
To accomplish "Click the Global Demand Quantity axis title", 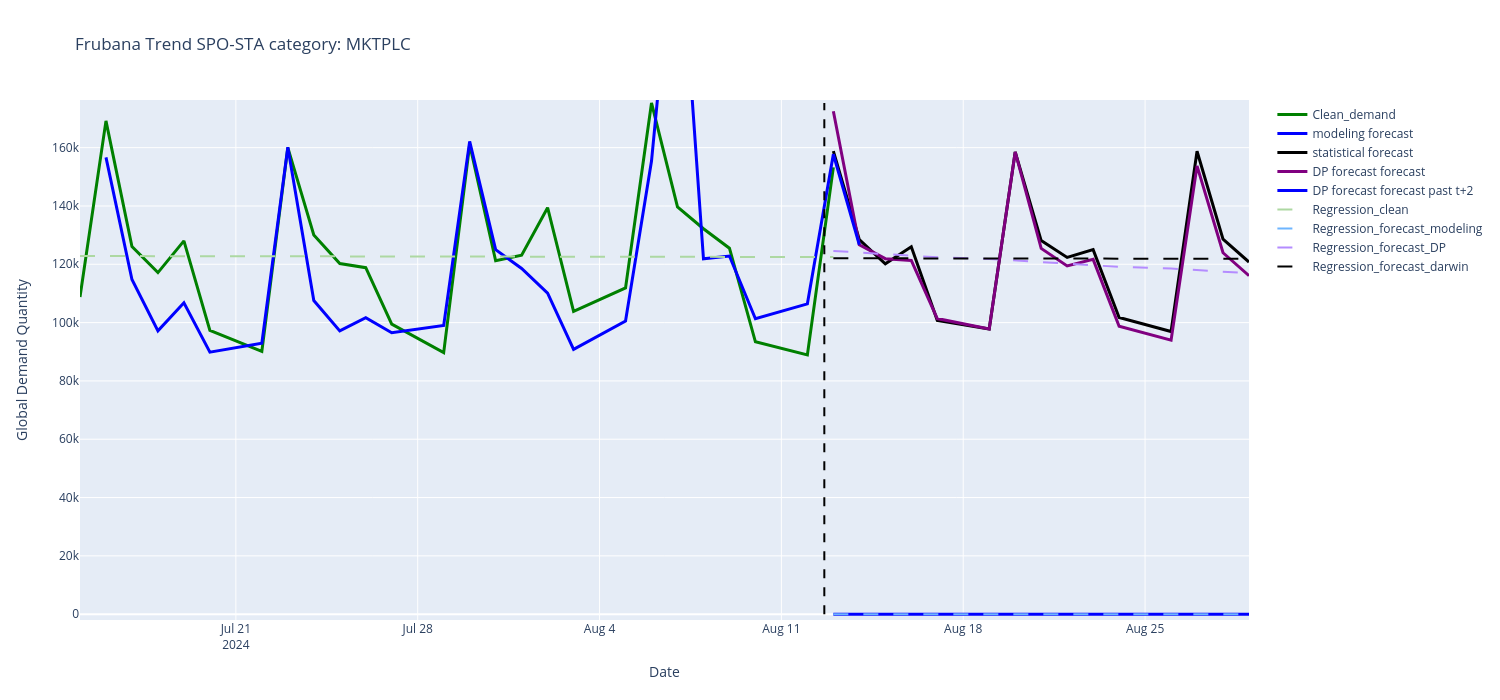I will pyautogui.click(x=22, y=360).
